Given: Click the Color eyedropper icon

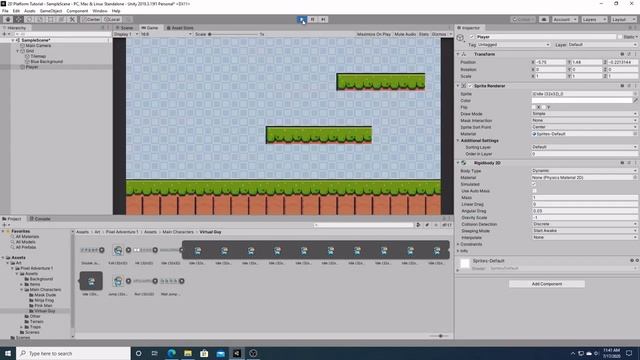Looking at the screenshot, I should pos(635,100).
